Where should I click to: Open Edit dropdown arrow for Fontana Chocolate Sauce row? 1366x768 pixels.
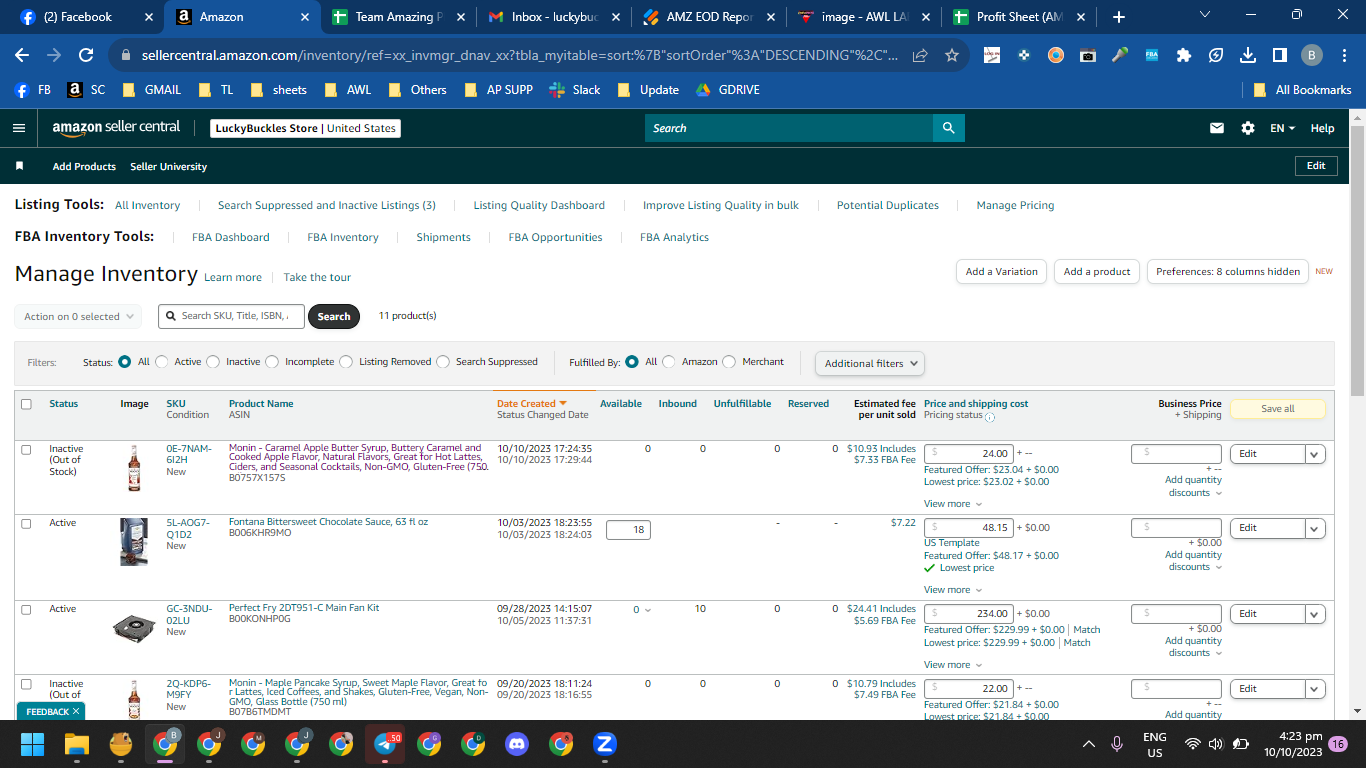click(1315, 528)
